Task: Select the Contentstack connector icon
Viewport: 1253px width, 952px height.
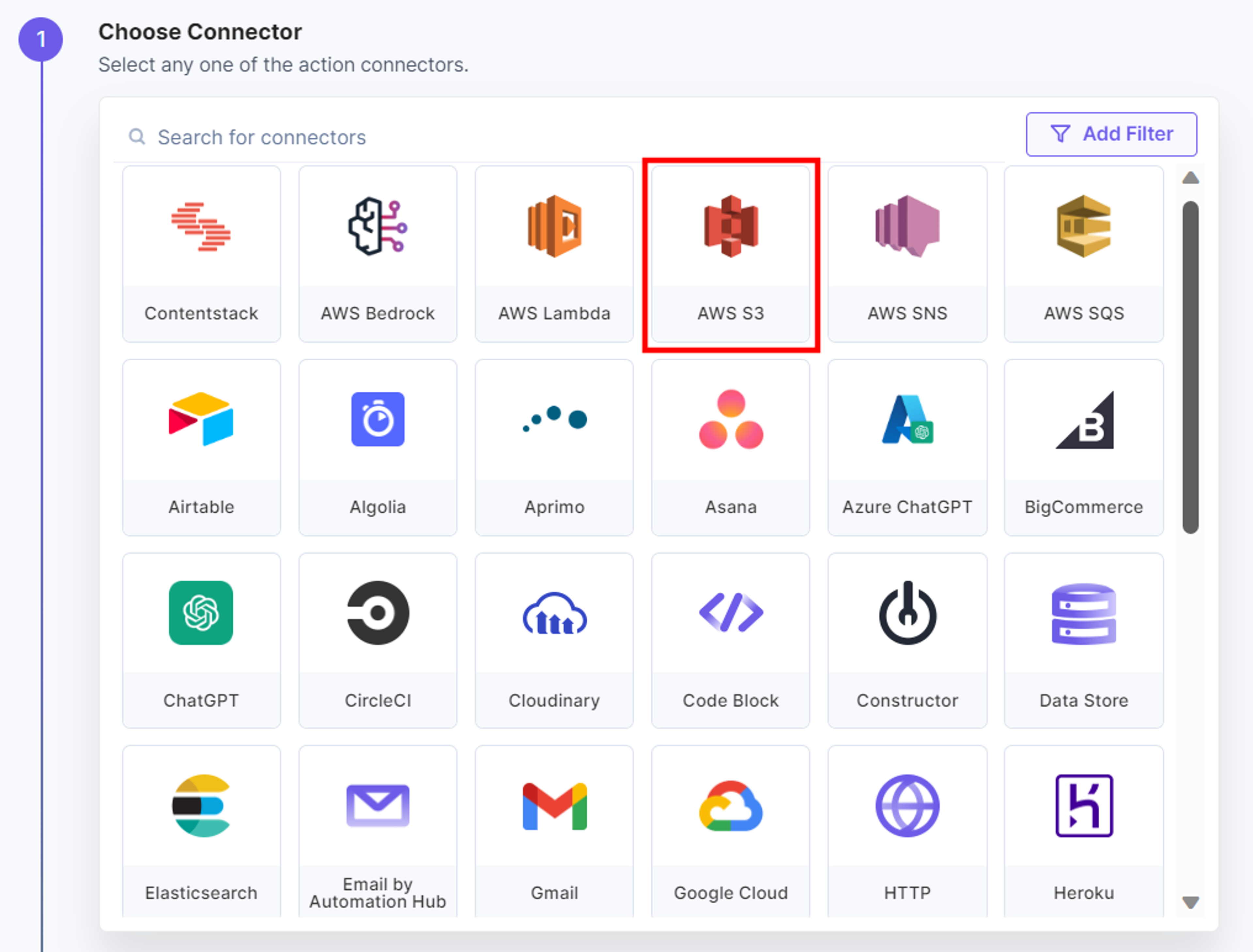Action: tap(201, 227)
